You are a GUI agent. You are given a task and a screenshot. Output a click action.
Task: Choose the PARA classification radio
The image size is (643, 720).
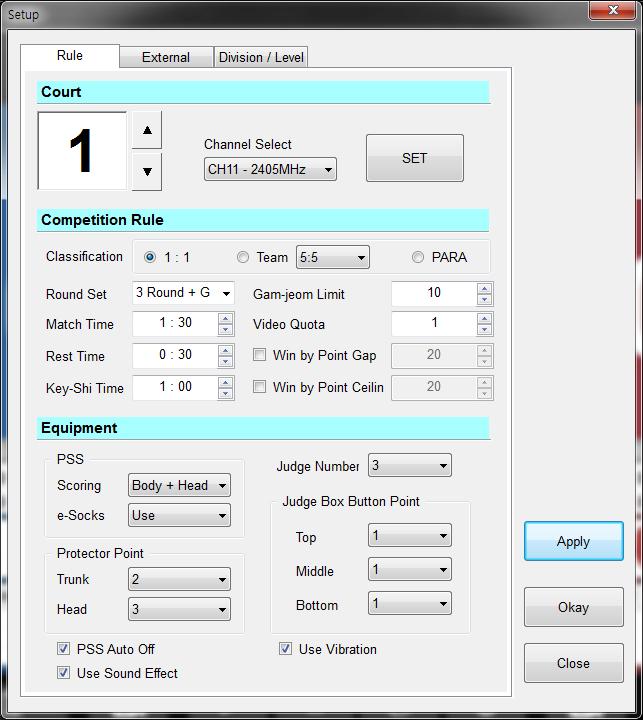click(417, 257)
